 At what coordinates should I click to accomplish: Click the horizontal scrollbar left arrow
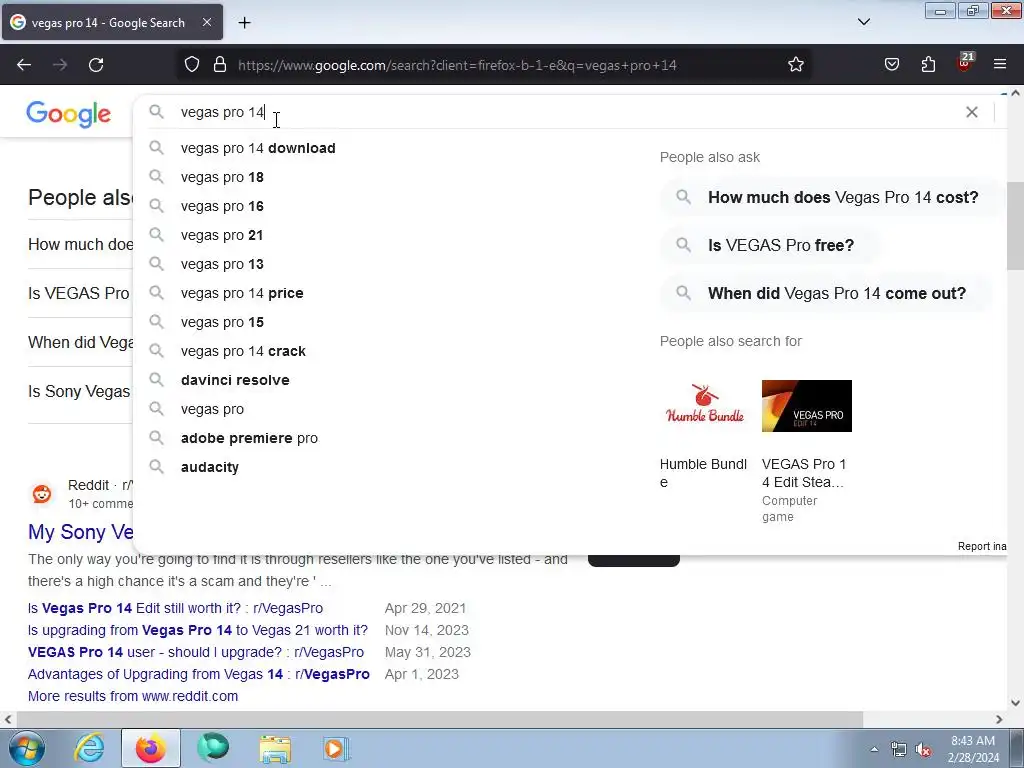8,719
